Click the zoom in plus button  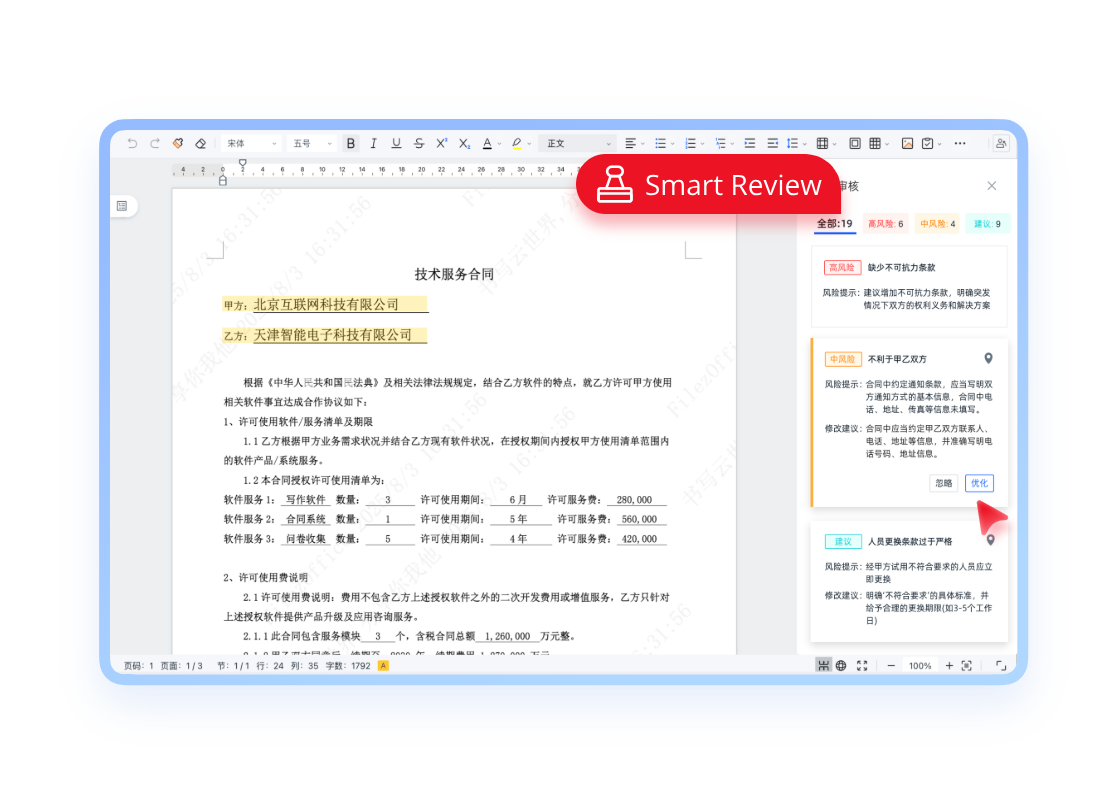(x=949, y=665)
